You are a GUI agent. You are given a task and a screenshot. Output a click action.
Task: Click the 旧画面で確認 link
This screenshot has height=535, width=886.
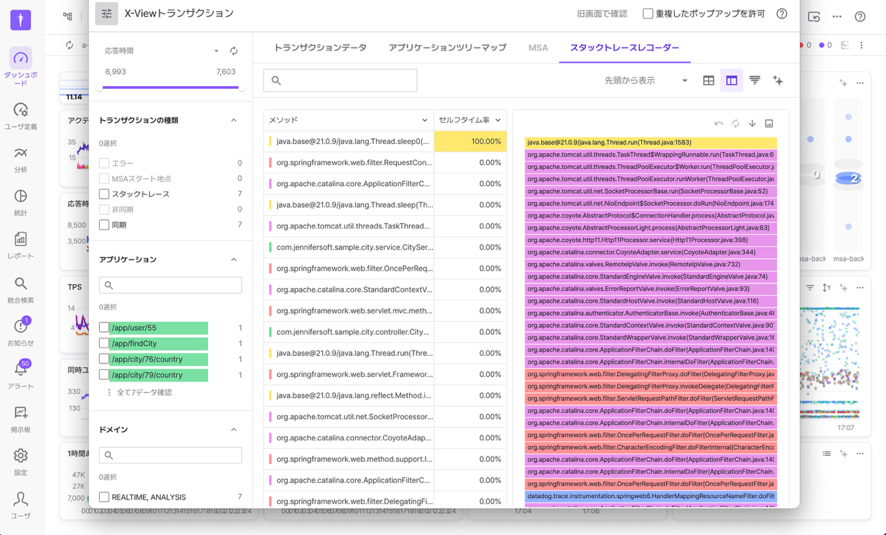602,14
